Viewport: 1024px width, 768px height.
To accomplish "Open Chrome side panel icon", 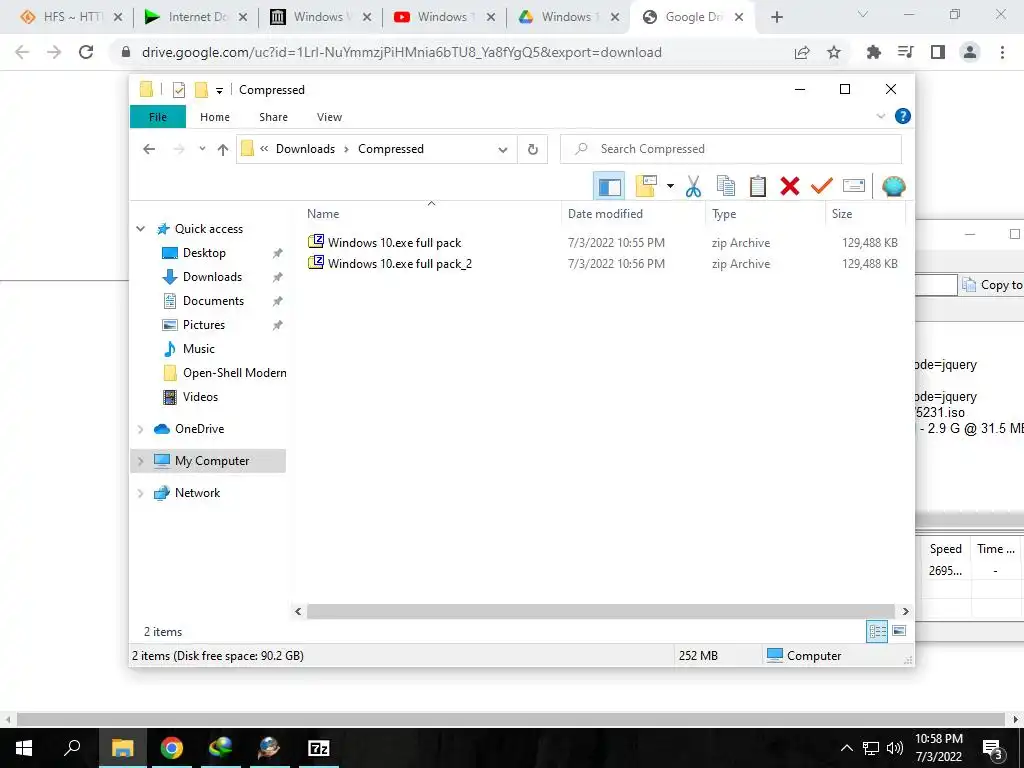I will 938,52.
